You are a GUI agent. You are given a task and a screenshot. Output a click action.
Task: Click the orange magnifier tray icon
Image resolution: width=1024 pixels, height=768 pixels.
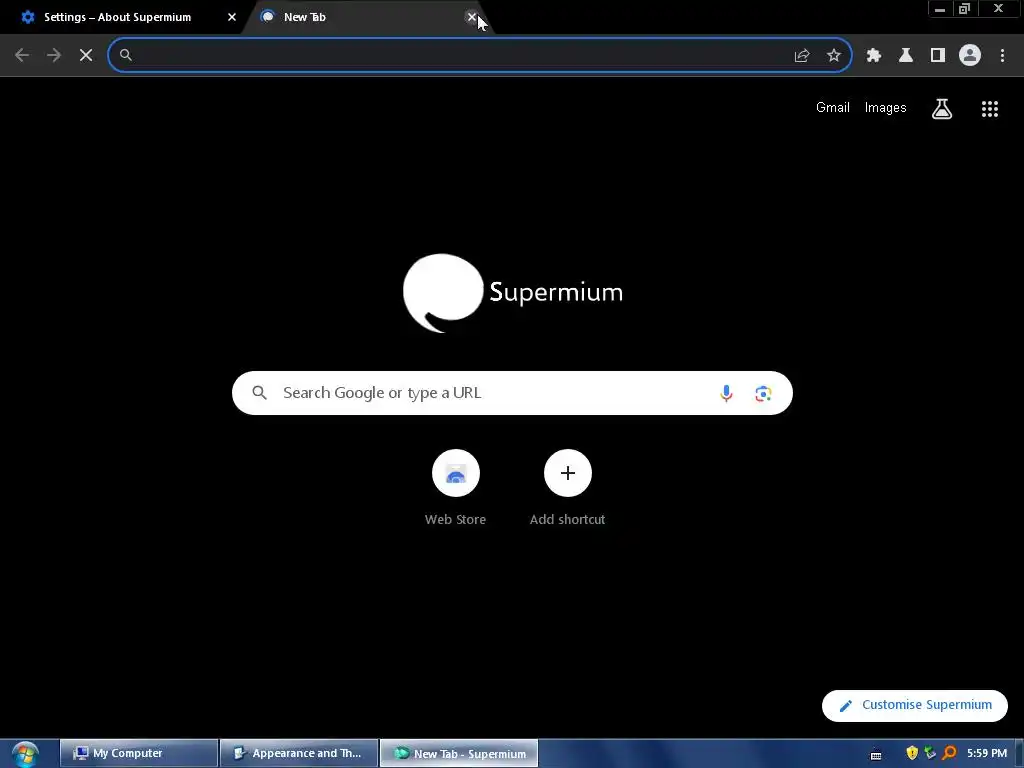point(949,753)
